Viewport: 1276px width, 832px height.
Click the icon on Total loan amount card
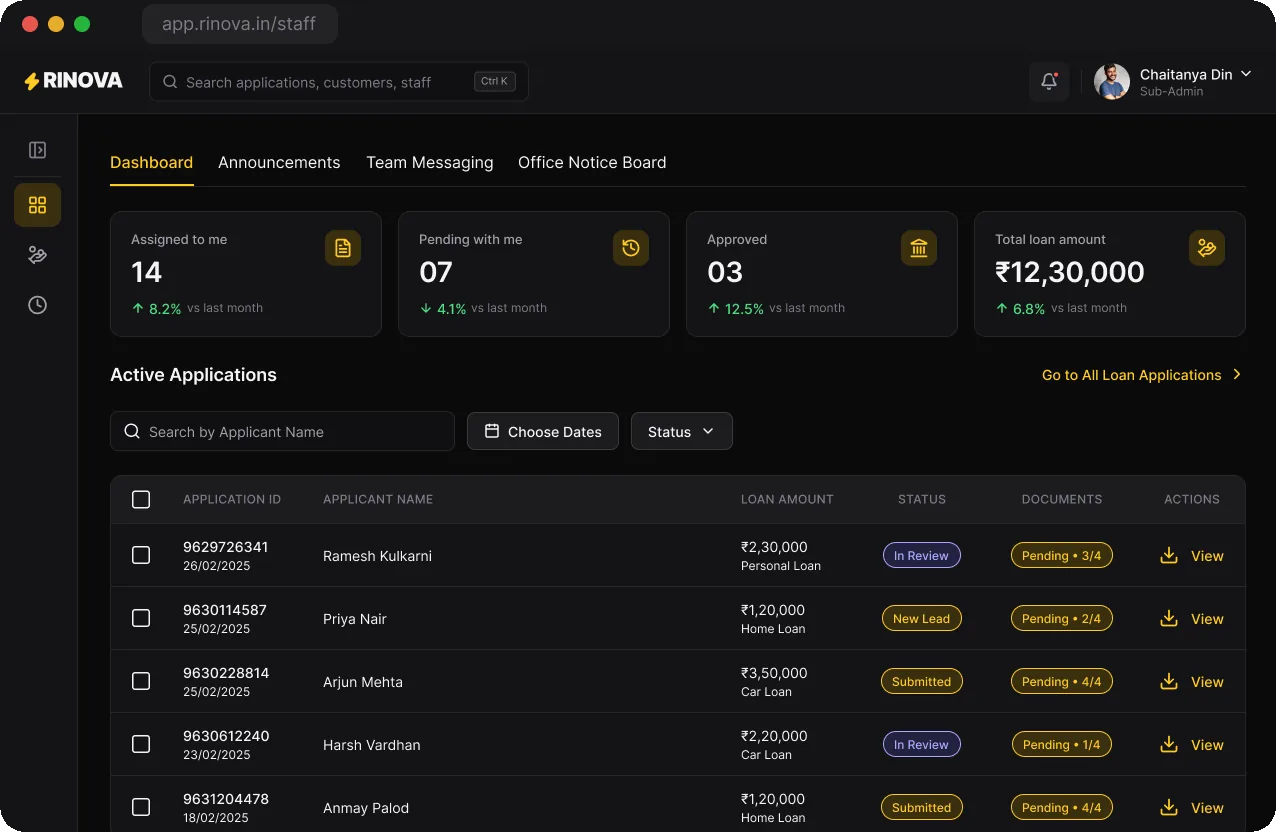click(1207, 248)
